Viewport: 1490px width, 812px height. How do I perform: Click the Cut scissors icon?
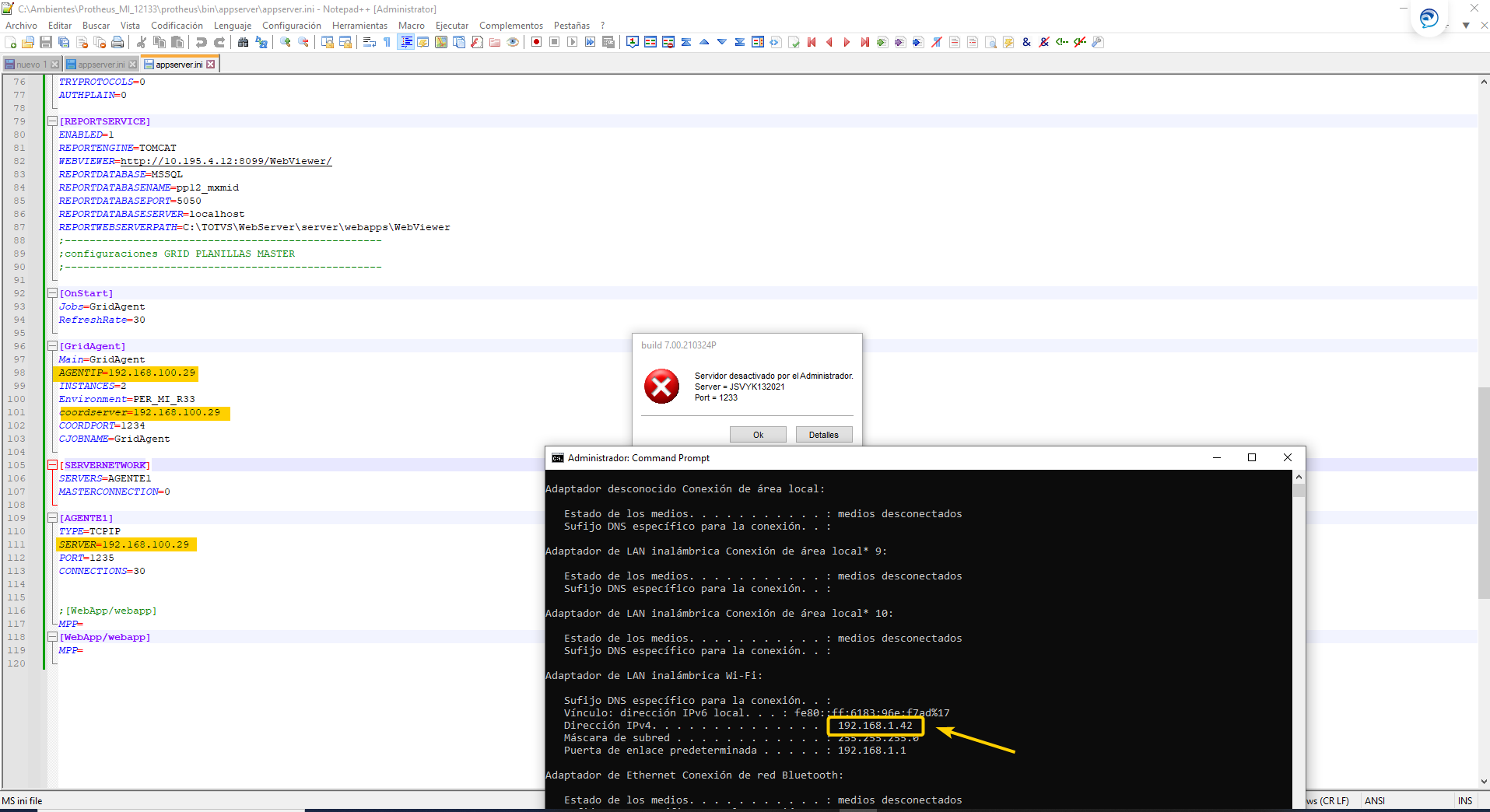point(142,42)
